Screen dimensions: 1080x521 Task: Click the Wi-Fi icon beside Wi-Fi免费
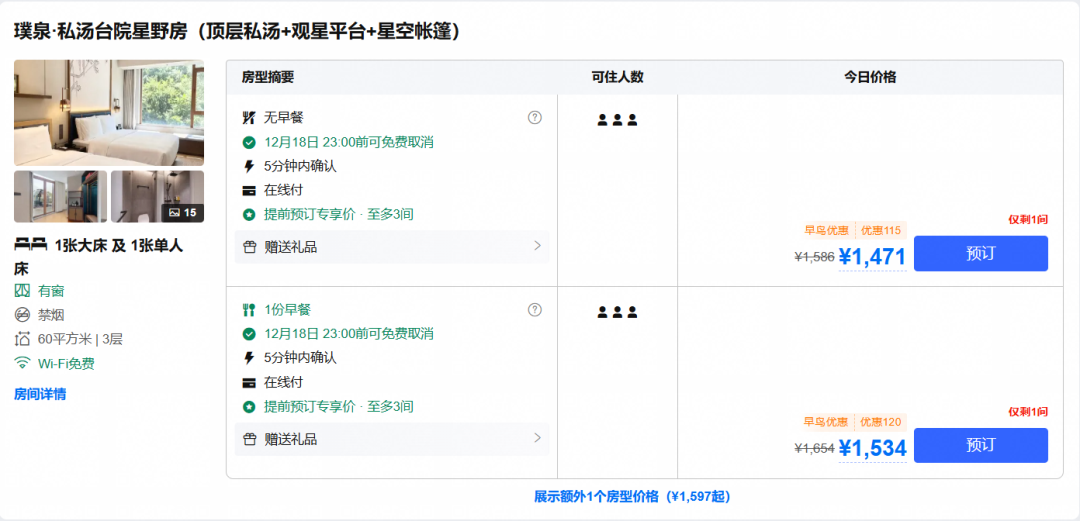point(23,362)
